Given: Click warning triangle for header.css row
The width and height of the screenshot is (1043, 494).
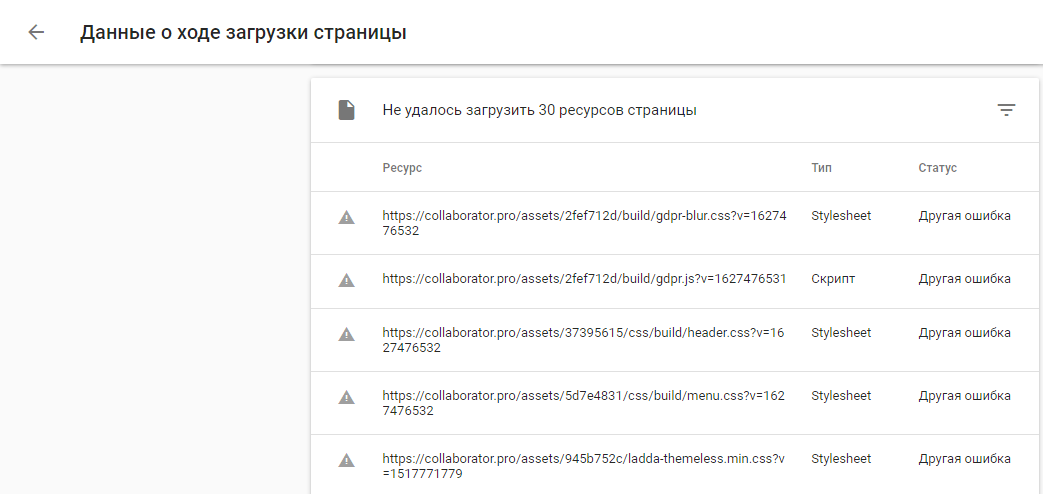Looking at the screenshot, I should [346, 334].
